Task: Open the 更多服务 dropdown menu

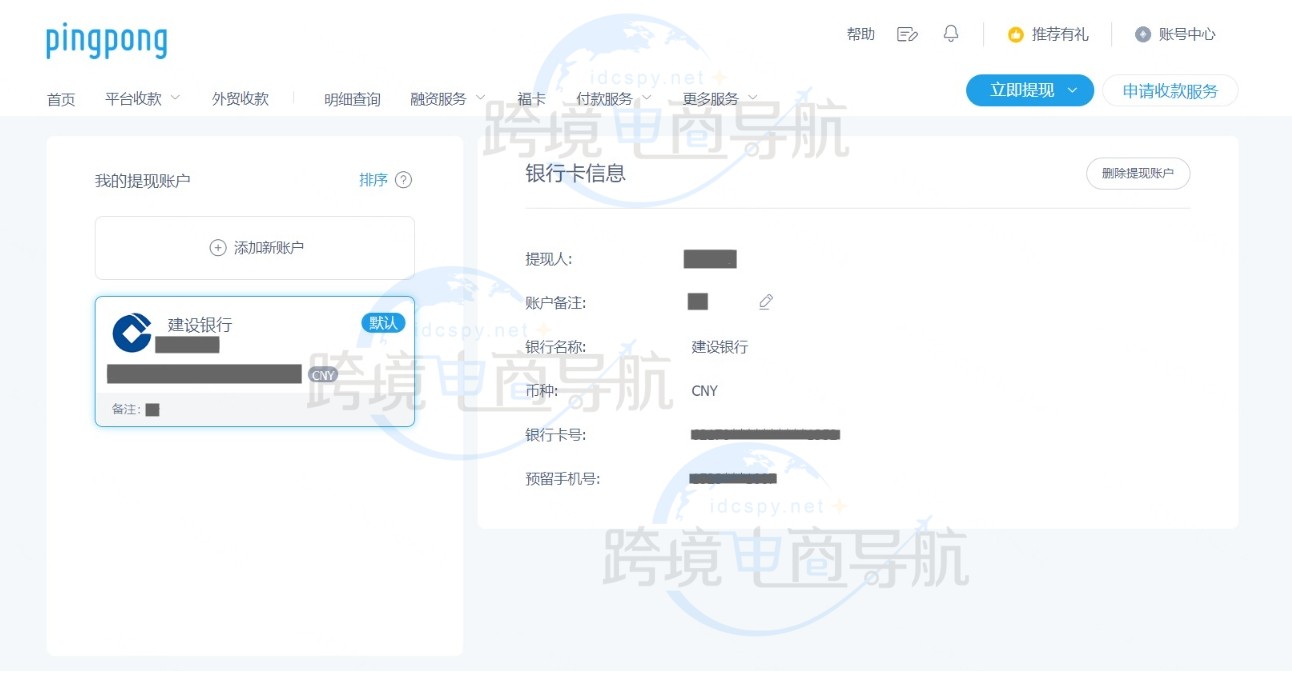Action: [712, 98]
